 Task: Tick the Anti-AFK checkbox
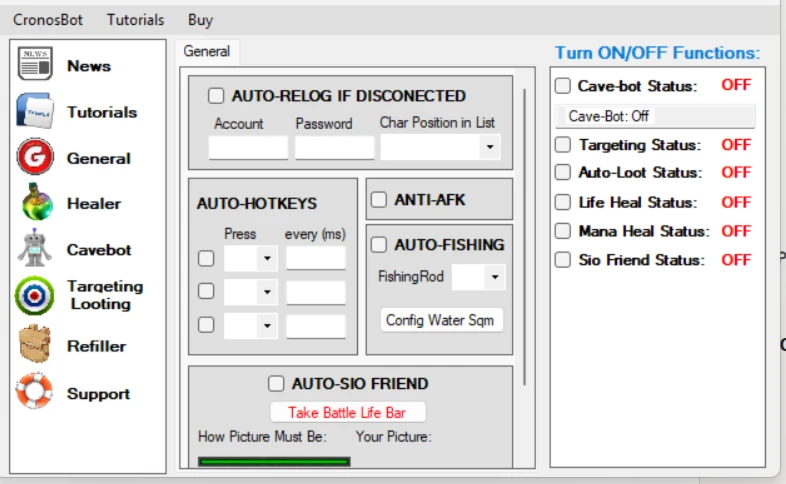pyautogui.click(x=378, y=199)
